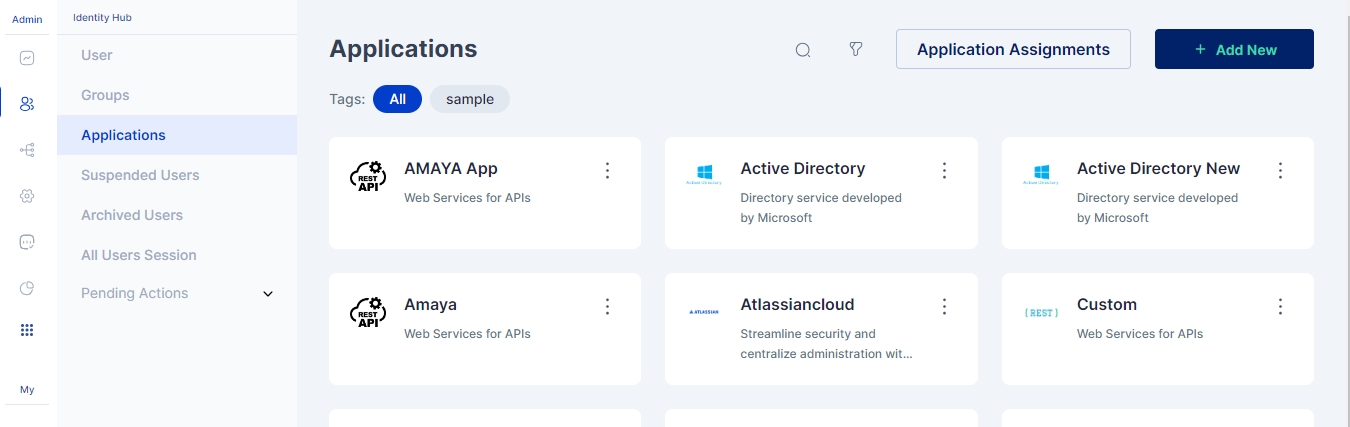
Task: Open the nine-dot apps grid icon
Action: click(27, 330)
